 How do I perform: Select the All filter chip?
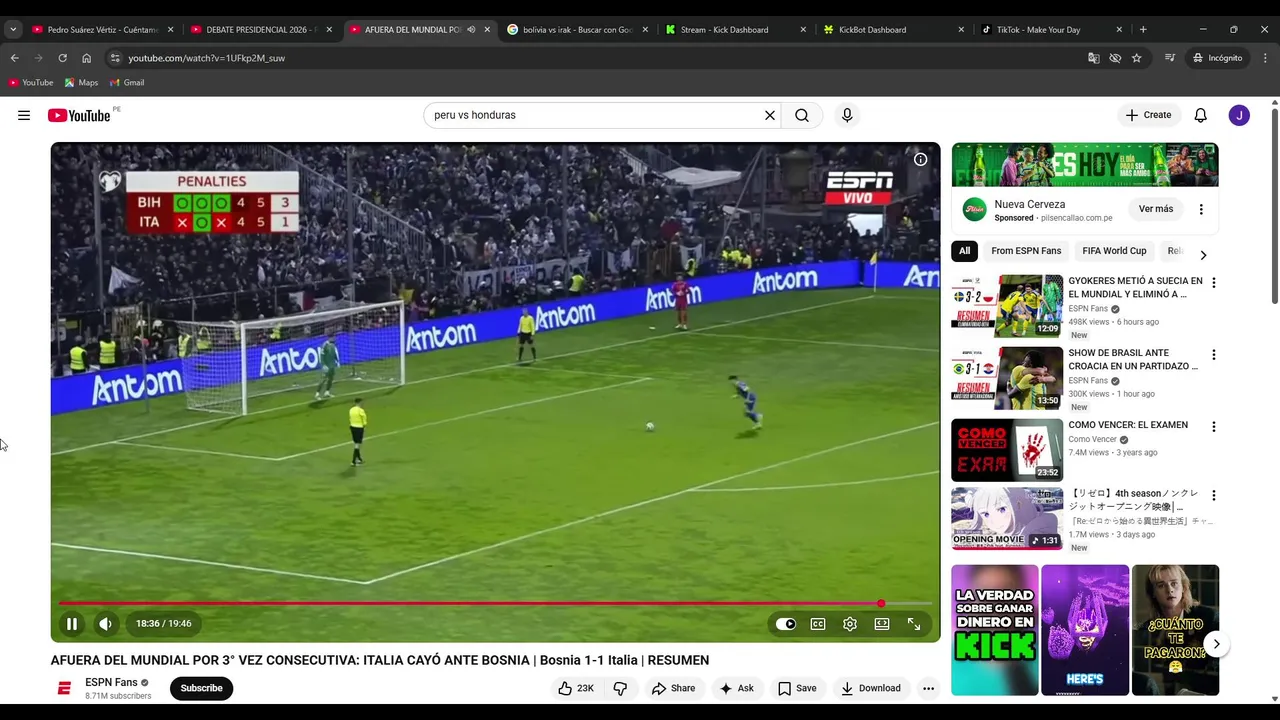pos(964,251)
